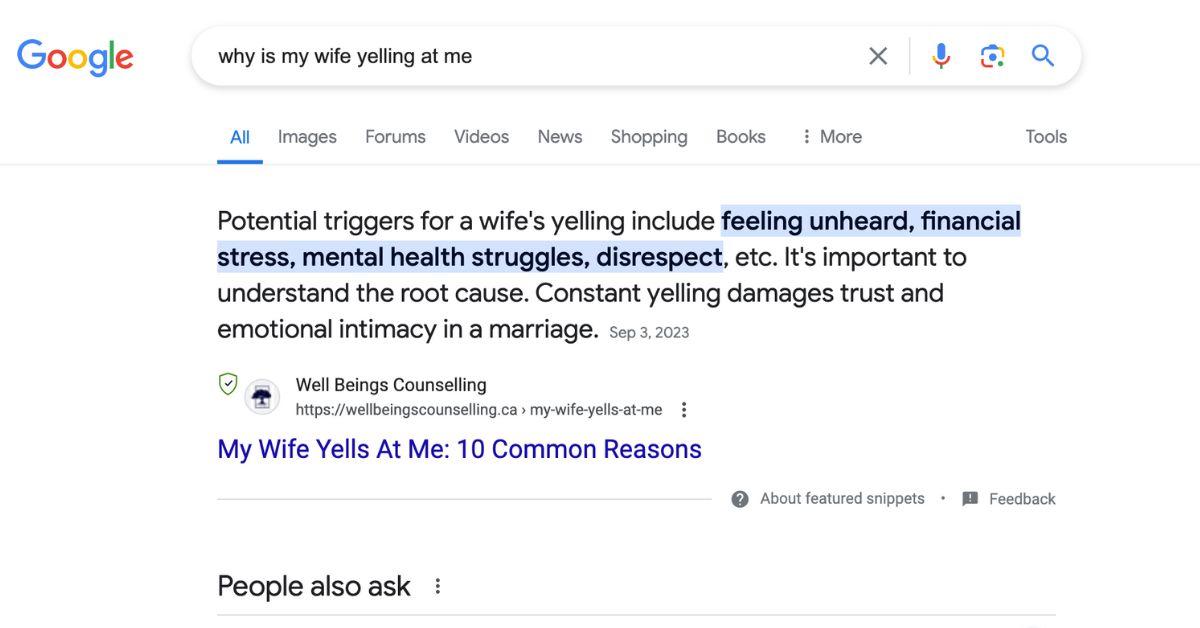Screen dimensions: 1200x628
Task: Click the About featured snippets help icon
Action: (x=740, y=499)
